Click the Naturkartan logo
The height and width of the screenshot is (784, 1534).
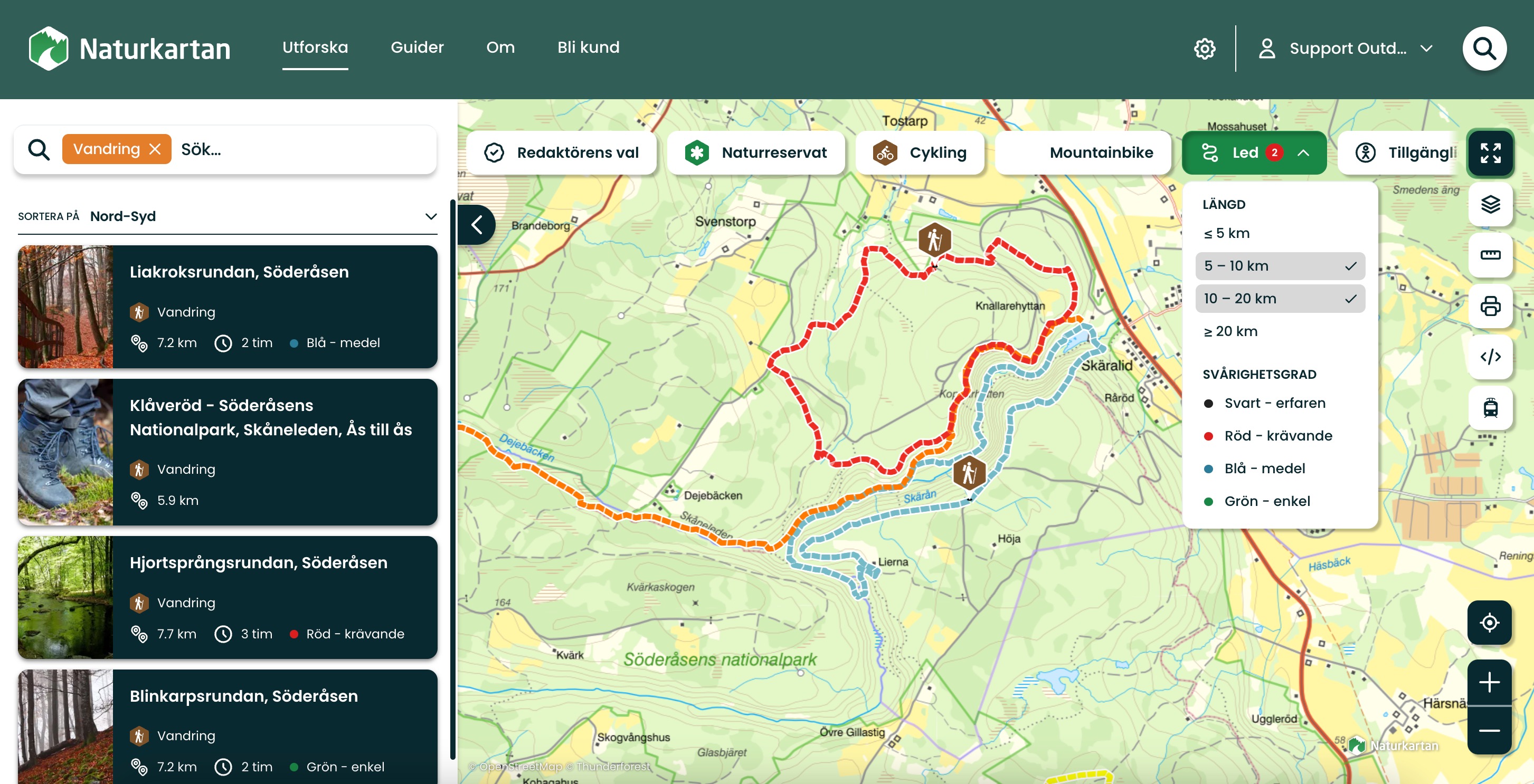129,48
